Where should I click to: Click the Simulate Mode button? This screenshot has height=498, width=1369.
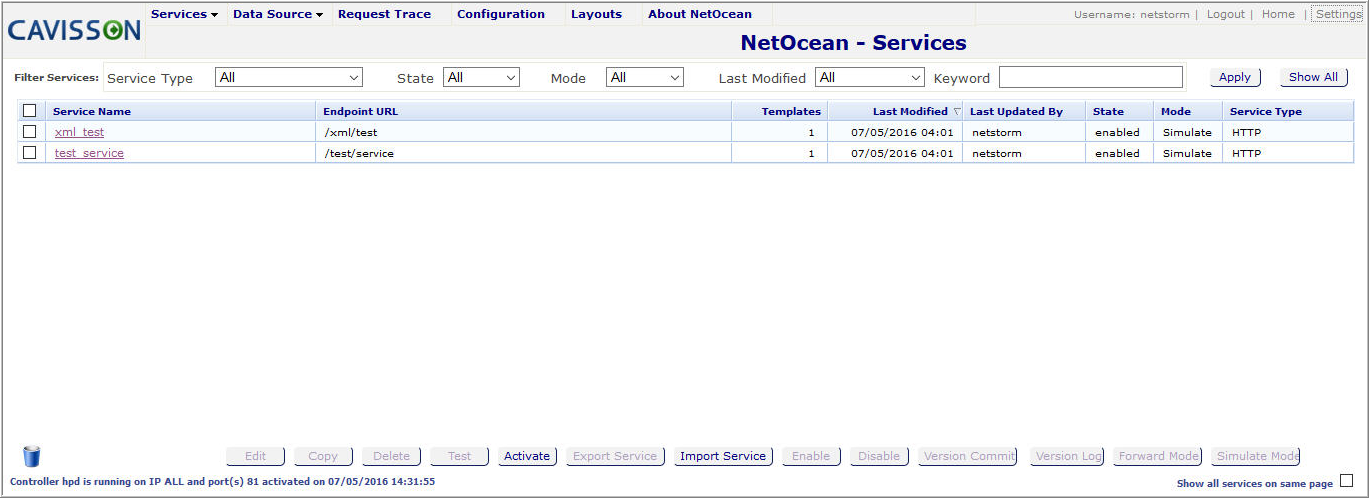pyautogui.click(x=1257, y=456)
